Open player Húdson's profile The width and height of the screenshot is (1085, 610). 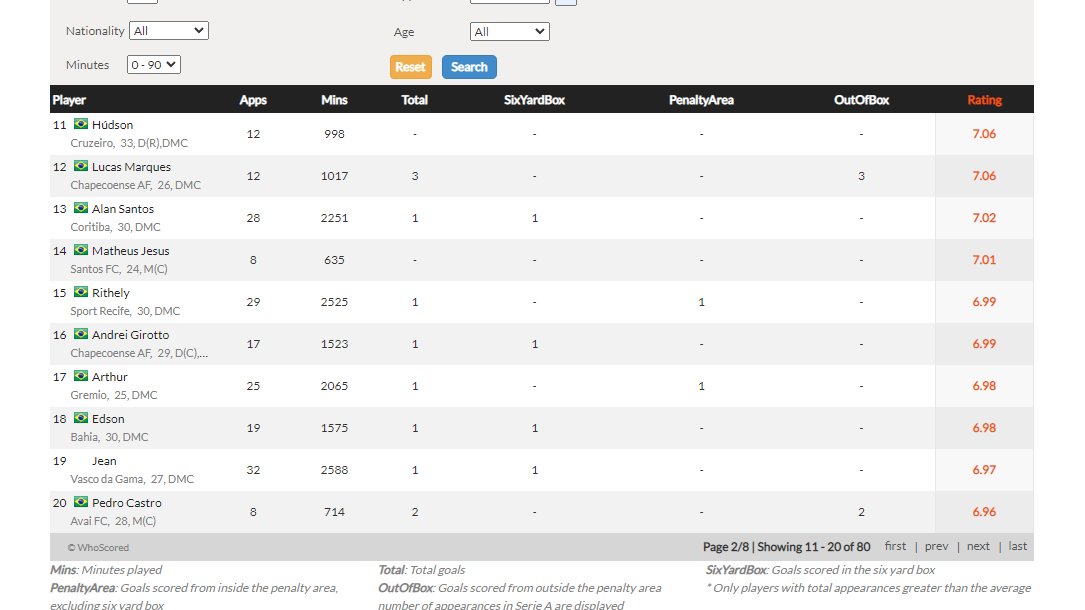(112, 124)
